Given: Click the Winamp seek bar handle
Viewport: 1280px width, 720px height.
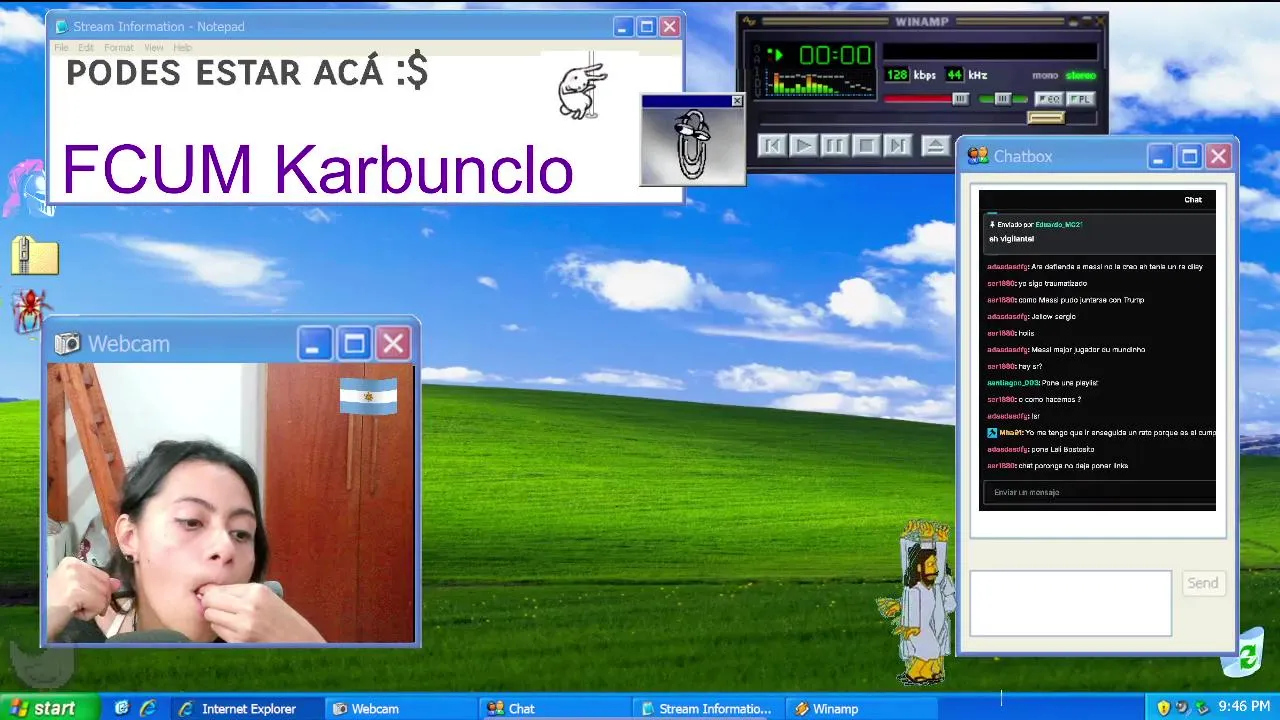Looking at the screenshot, I should 1046,118.
